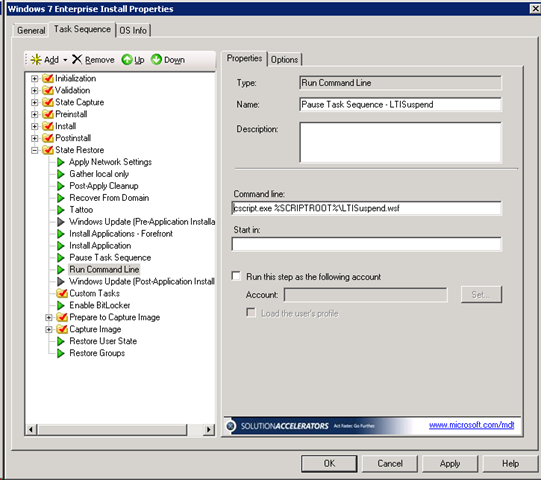The width and height of the screenshot is (541, 480).
Task: Click the Tattoo step arrow icon
Action: coord(61,210)
